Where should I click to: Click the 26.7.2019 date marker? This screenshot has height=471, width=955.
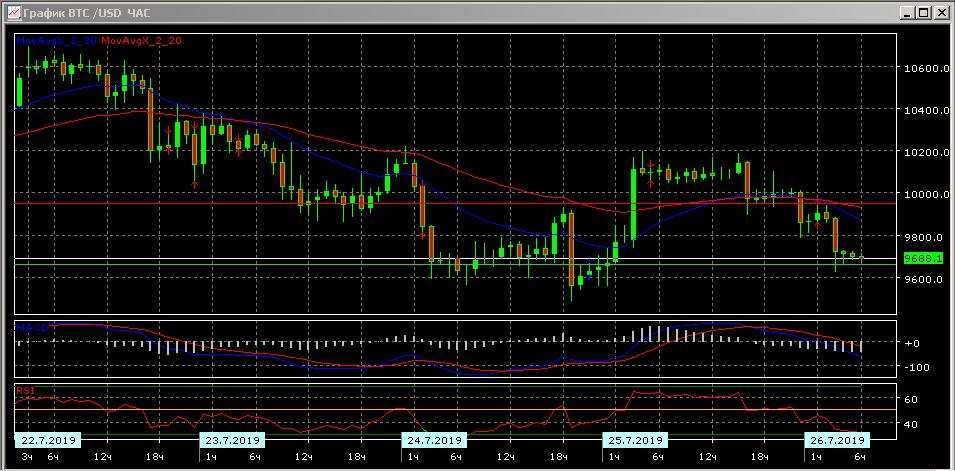click(836, 440)
